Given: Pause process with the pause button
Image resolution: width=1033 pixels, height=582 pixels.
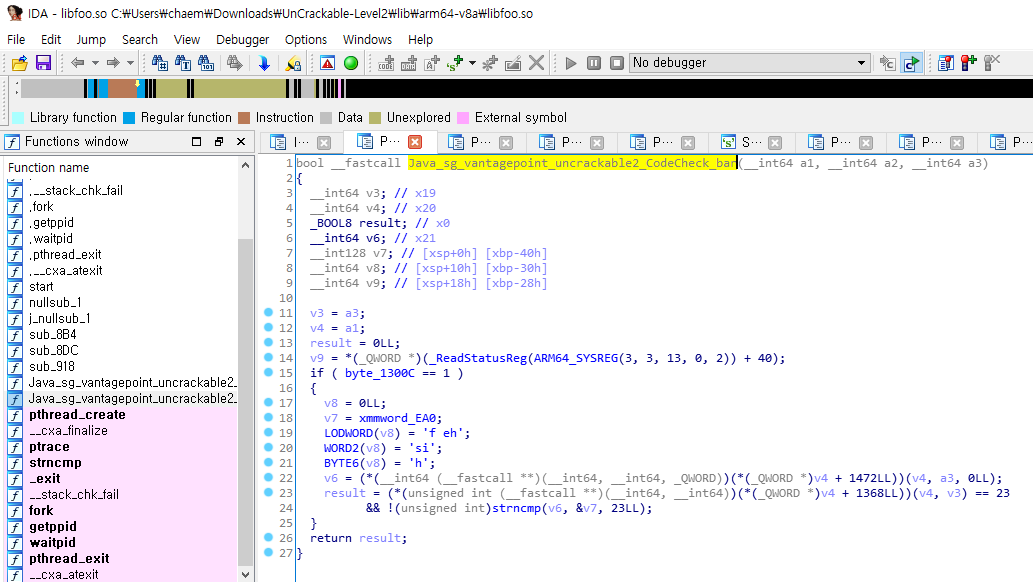Looking at the screenshot, I should [594, 63].
